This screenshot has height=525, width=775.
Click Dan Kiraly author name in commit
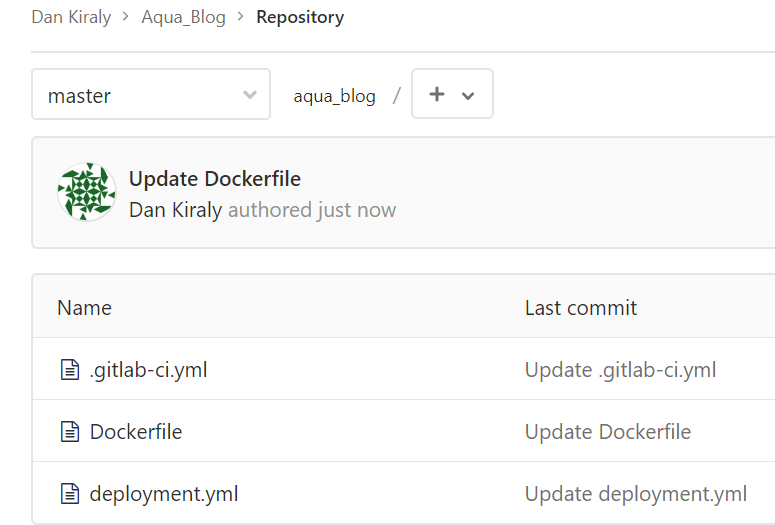[176, 210]
